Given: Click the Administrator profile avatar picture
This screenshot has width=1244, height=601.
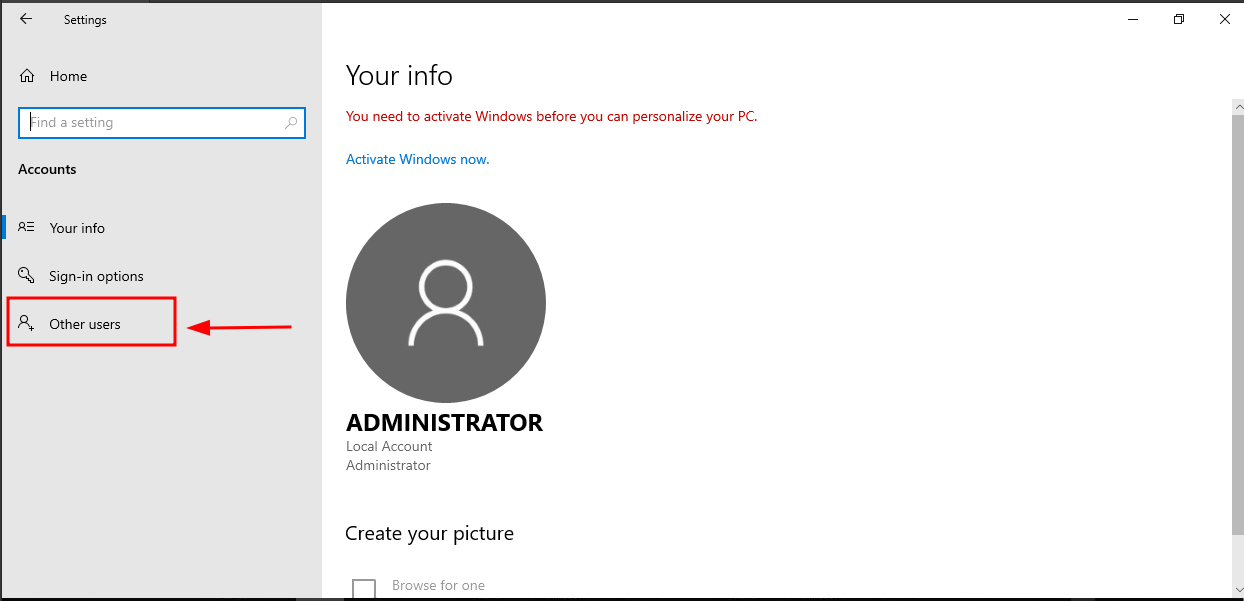Looking at the screenshot, I should pos(446,303).
